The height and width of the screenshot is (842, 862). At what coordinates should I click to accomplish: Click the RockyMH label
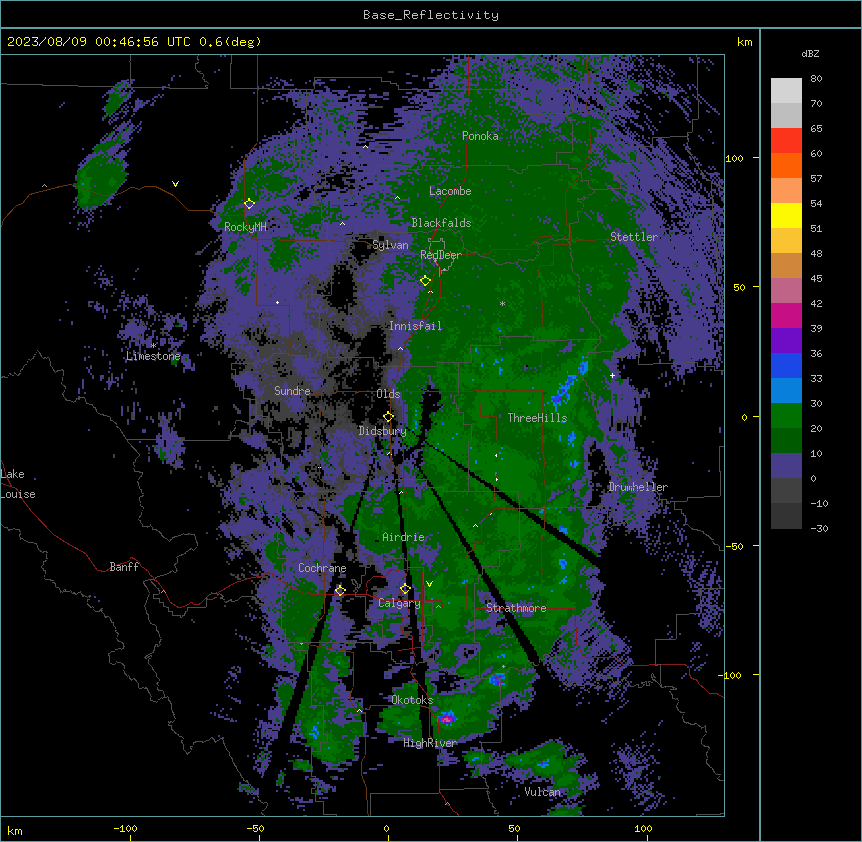click(x=245, y=227)
